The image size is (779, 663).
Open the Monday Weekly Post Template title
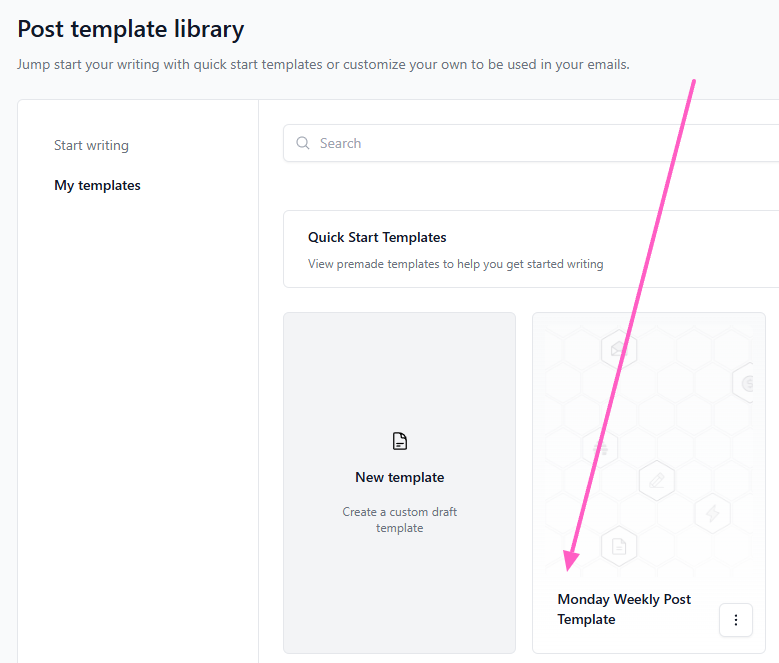[x=624, y=609]
